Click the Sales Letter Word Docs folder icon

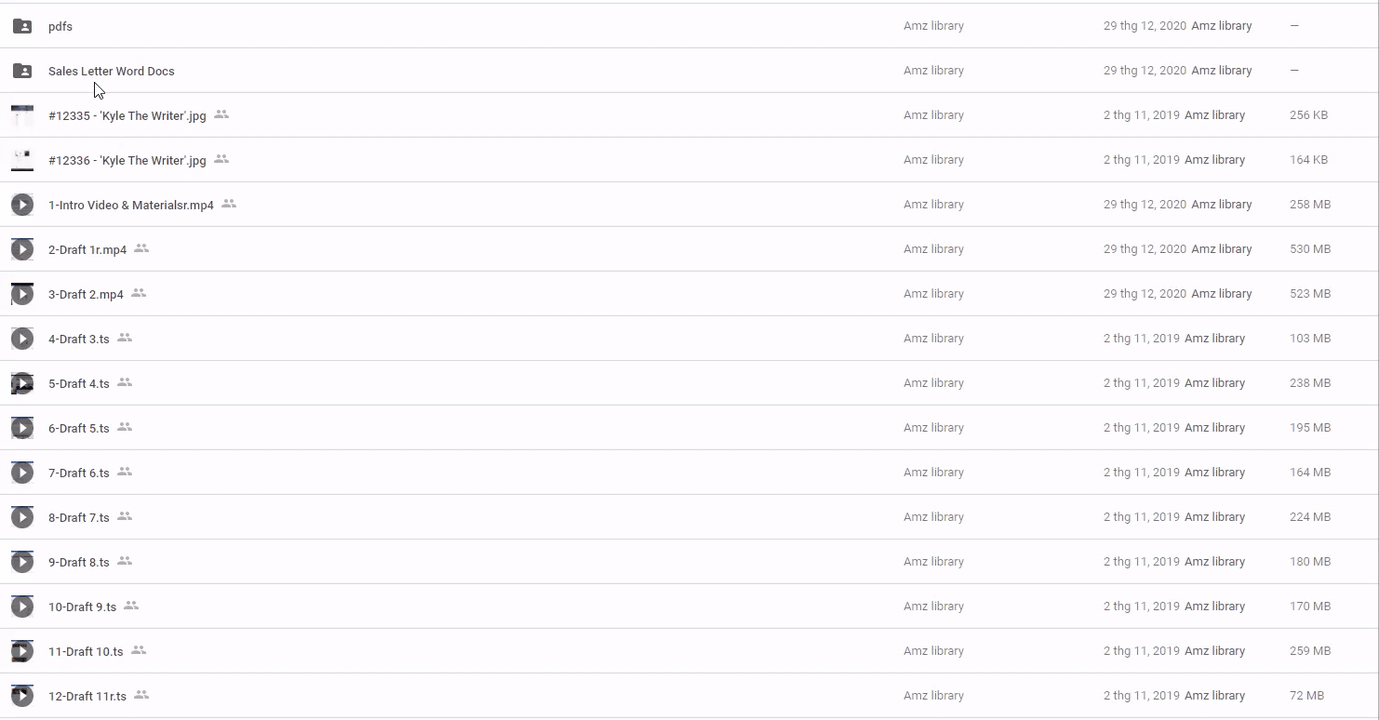tap(22, 71)
